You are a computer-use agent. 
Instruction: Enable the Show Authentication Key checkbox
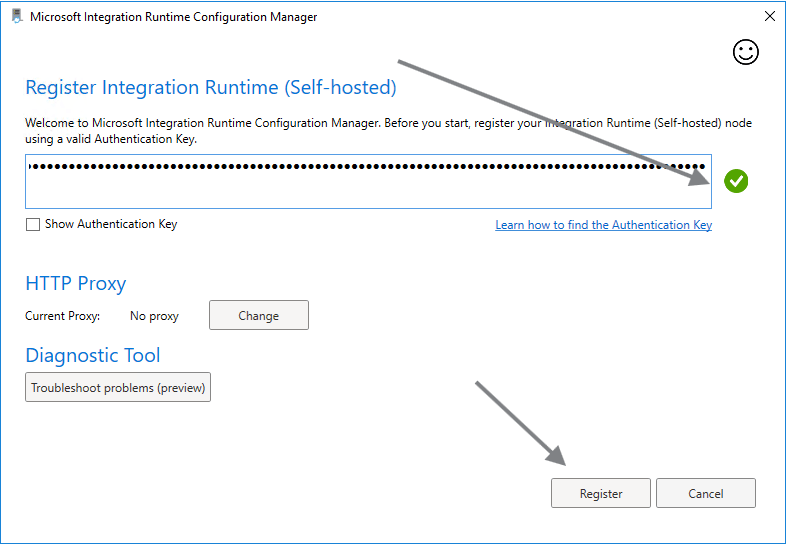[33, 225]
